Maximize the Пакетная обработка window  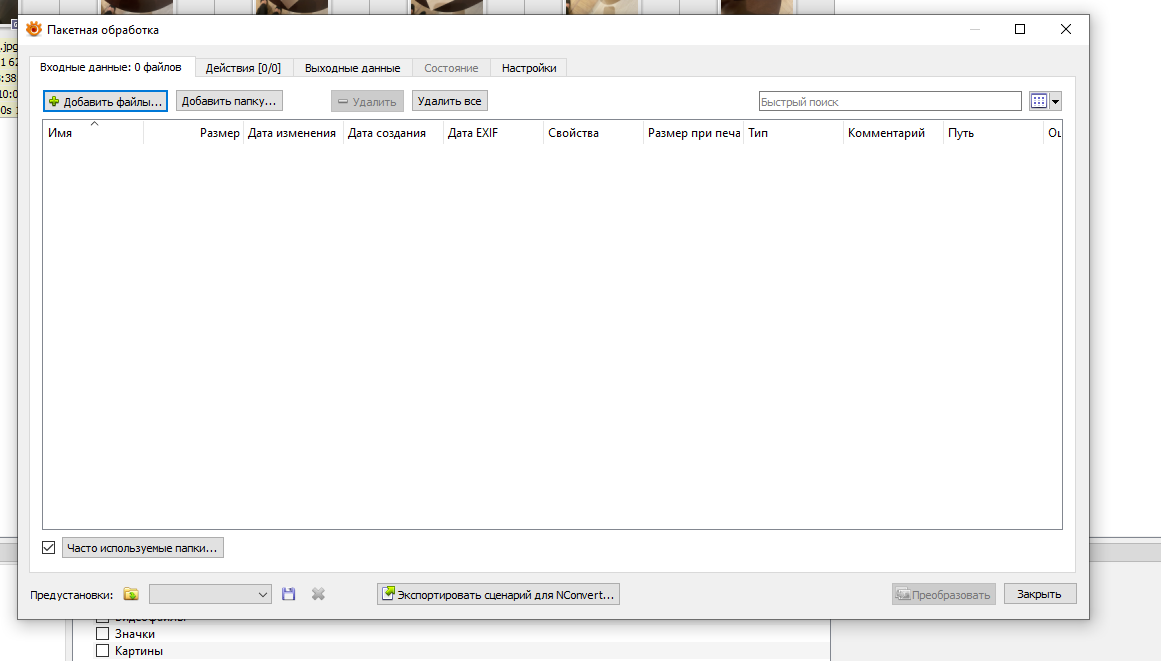tap(1020, 29)
